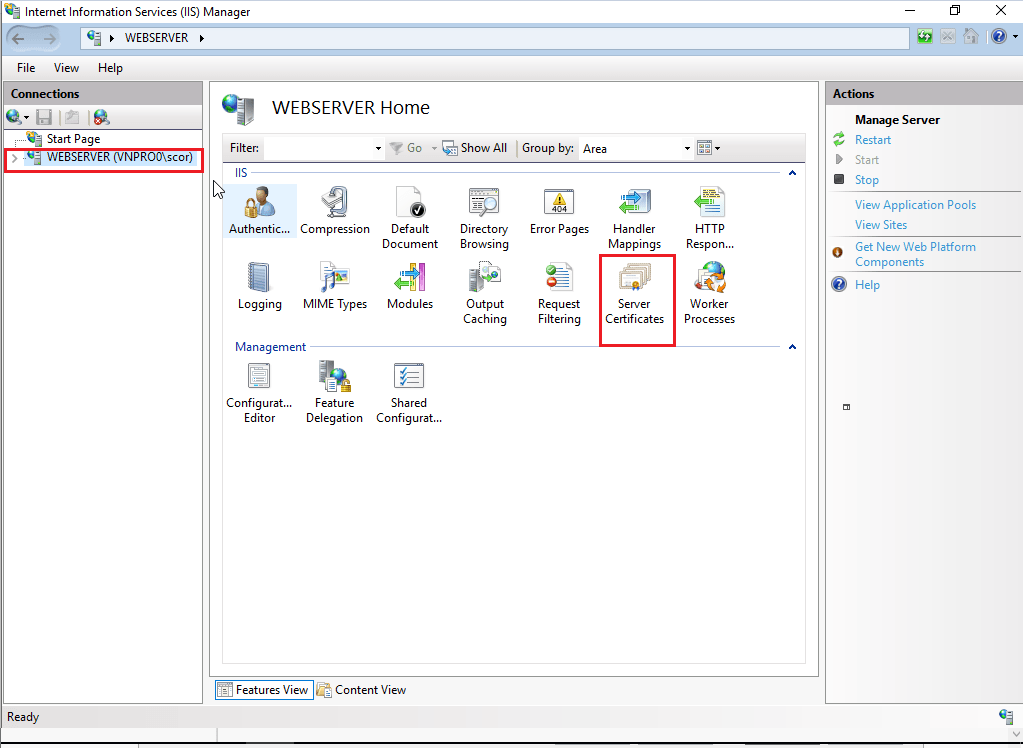Click the Stop loading X icon in address bar
The image size is (1023, 748).
coord(948,37)
